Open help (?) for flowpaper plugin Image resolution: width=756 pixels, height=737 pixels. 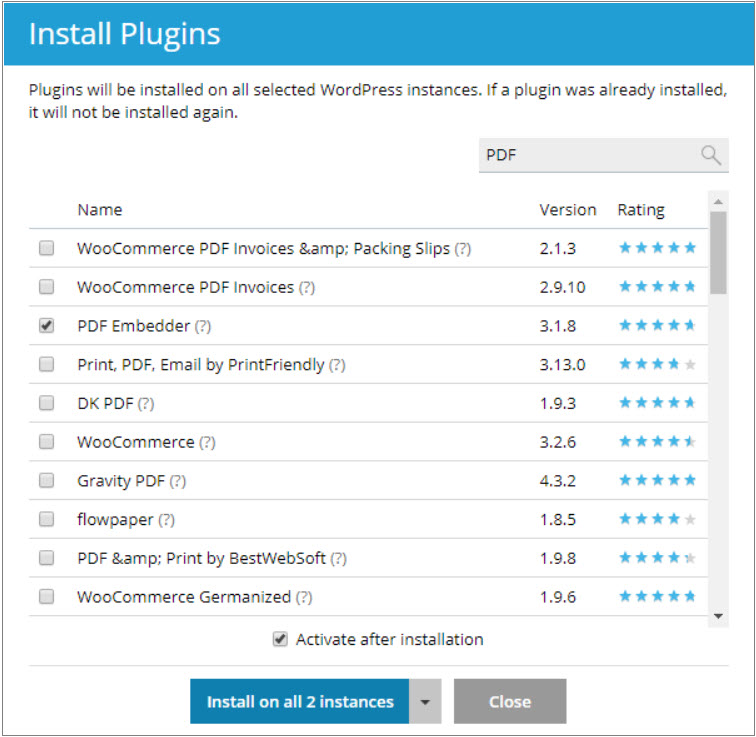(x=167, y=520)
